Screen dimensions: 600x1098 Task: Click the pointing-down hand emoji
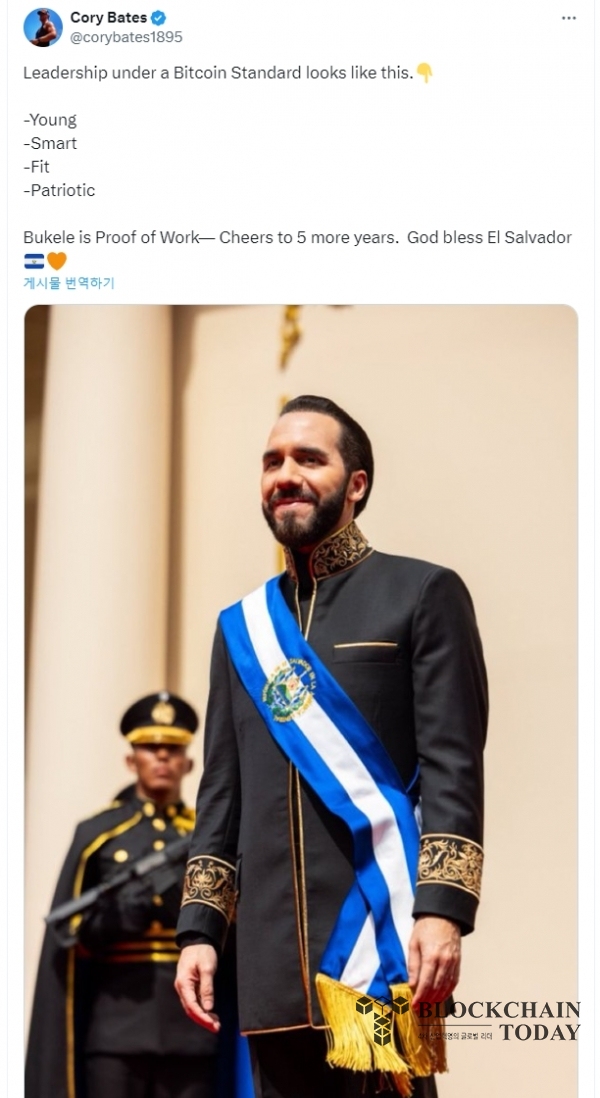(x=424, y=72)
